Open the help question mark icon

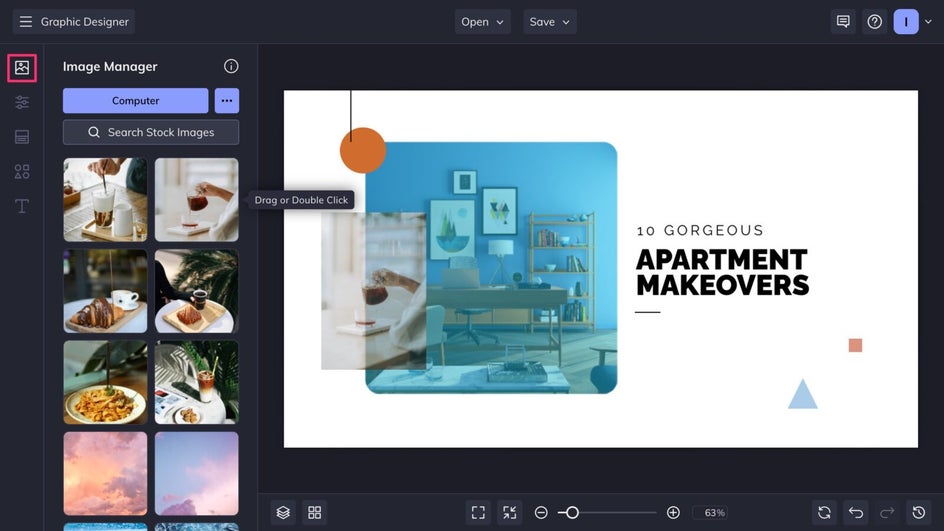[874, 22]
